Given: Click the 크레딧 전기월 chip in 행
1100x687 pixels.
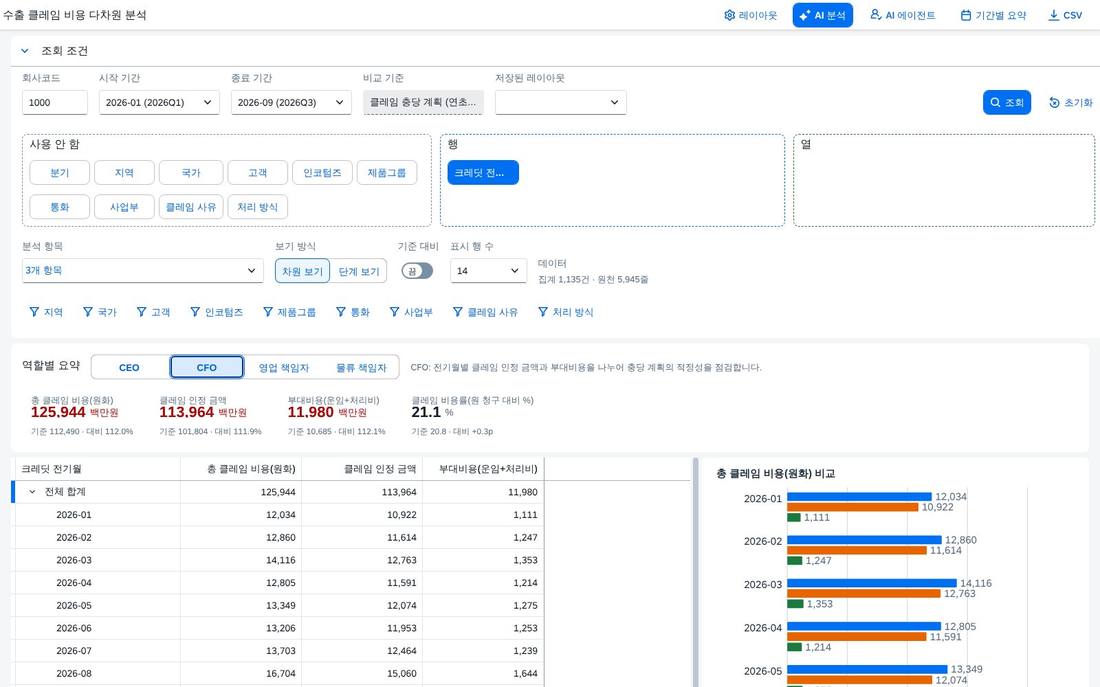Looking at the screenshot, I should pos(483,173).
